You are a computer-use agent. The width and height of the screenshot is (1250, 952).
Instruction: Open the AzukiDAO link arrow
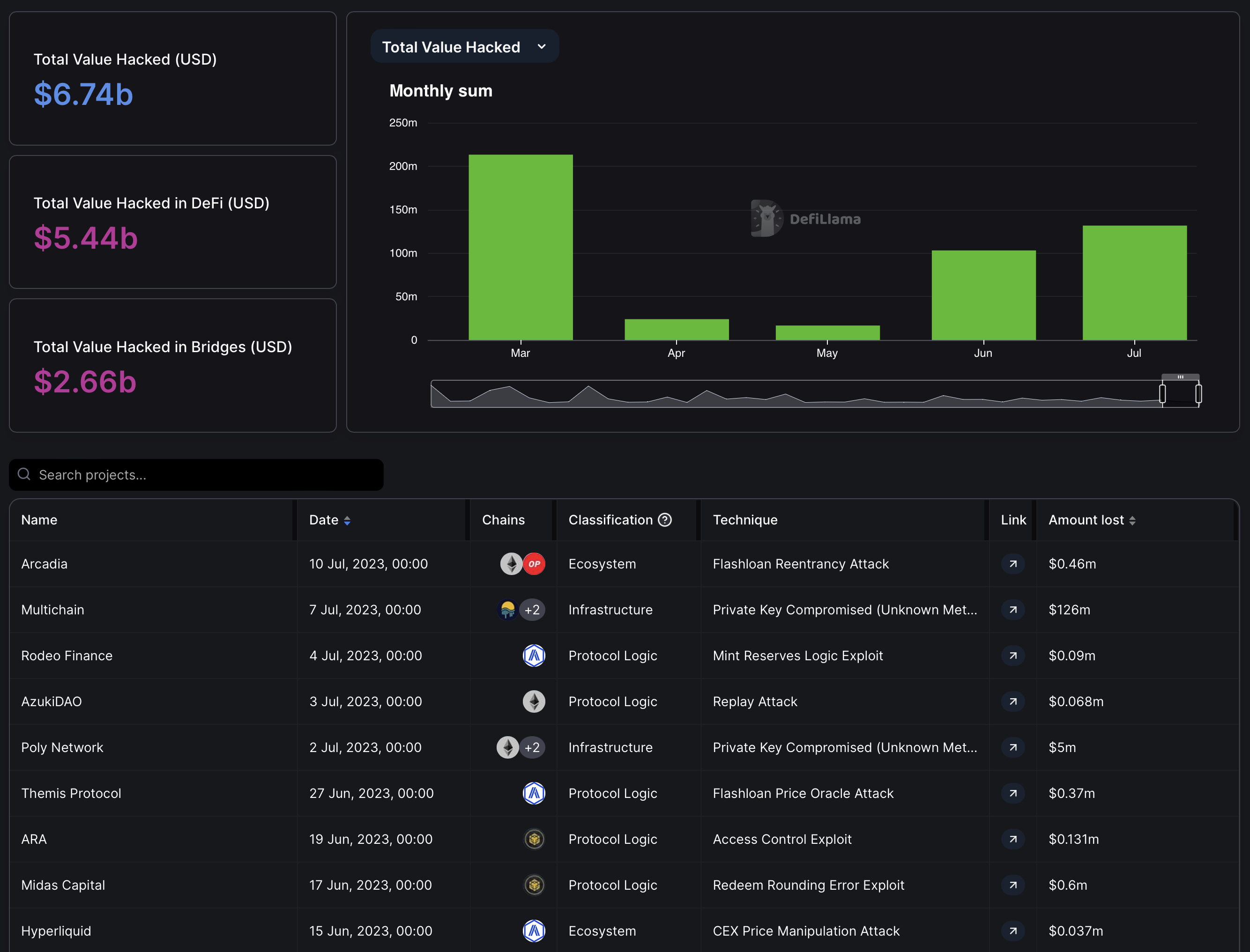point(1013,701)
